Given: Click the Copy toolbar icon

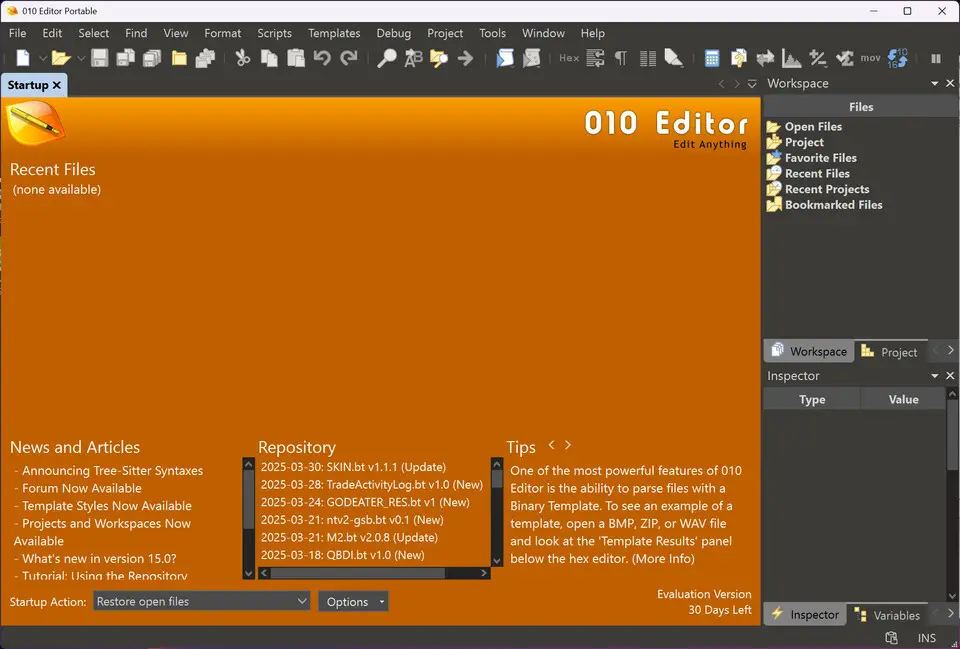Looking at the screenshot, I should [269, 58].
